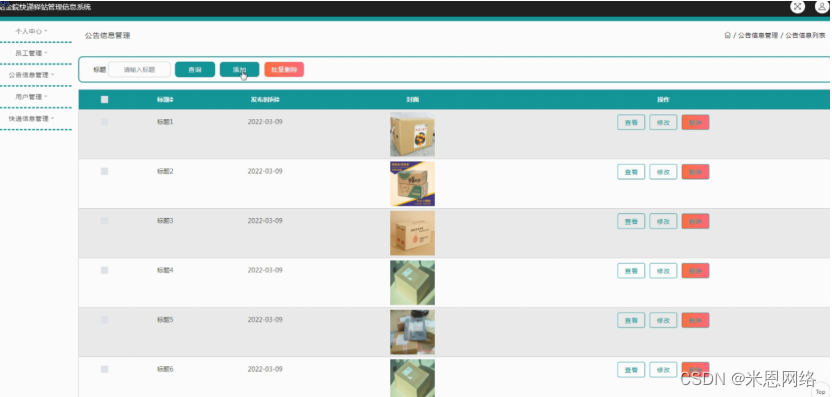
Task: Tick the checkbox for 标题2 row
Action: point(105,171)
